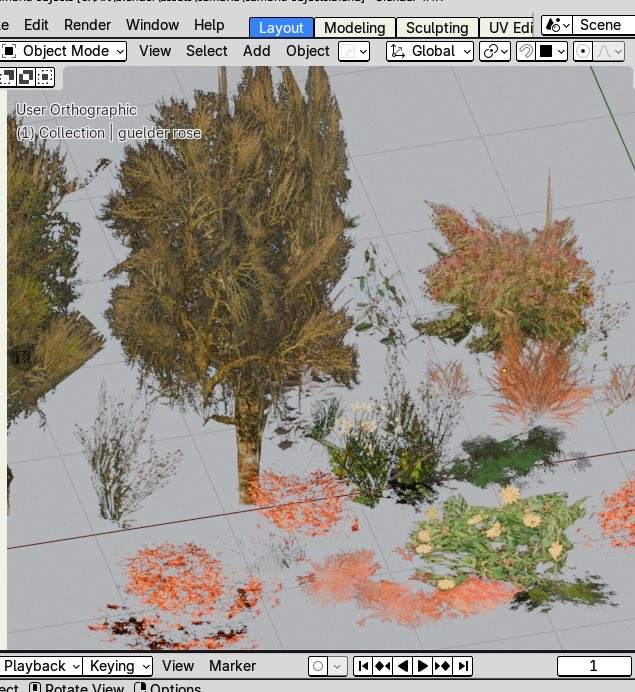Jump to the next keyframe
This screenshot has width=635, height=692.
coord(442,666)
